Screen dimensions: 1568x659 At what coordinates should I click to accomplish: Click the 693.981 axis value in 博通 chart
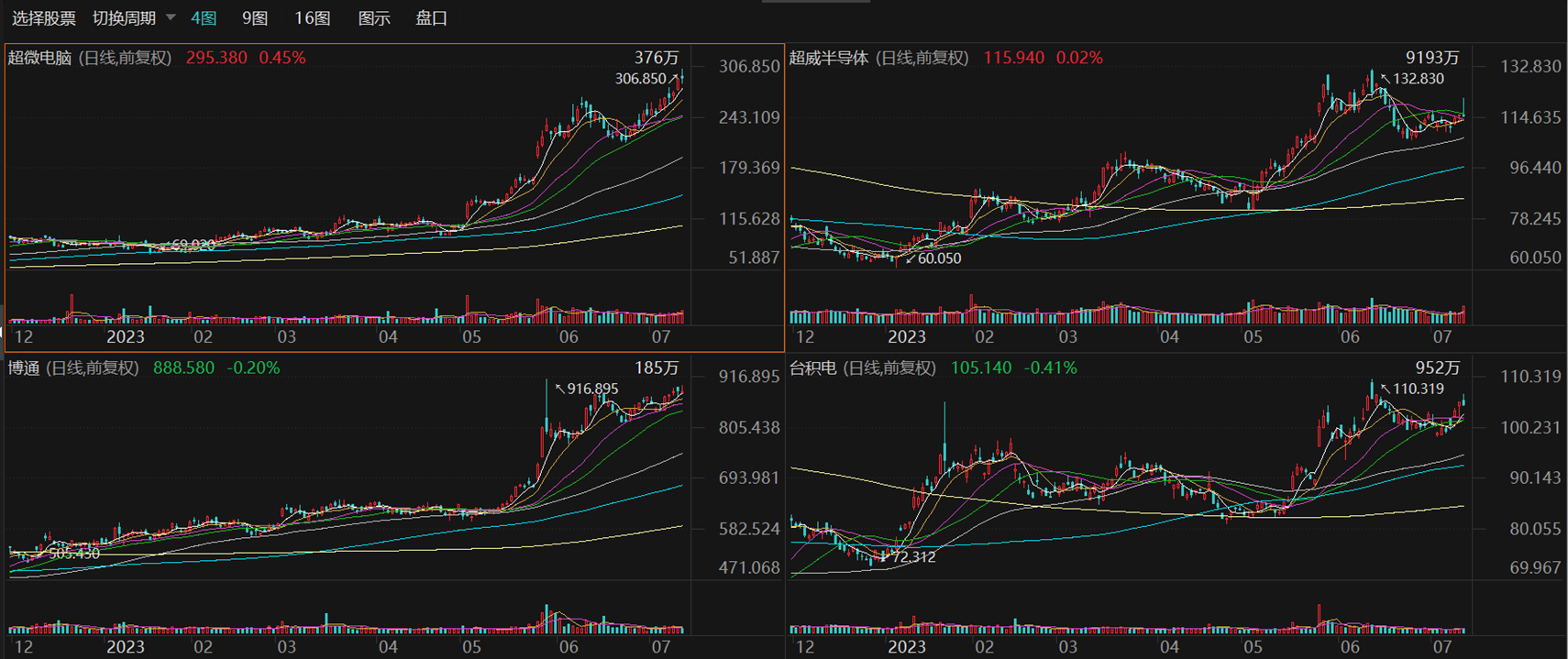pos(749,478)
